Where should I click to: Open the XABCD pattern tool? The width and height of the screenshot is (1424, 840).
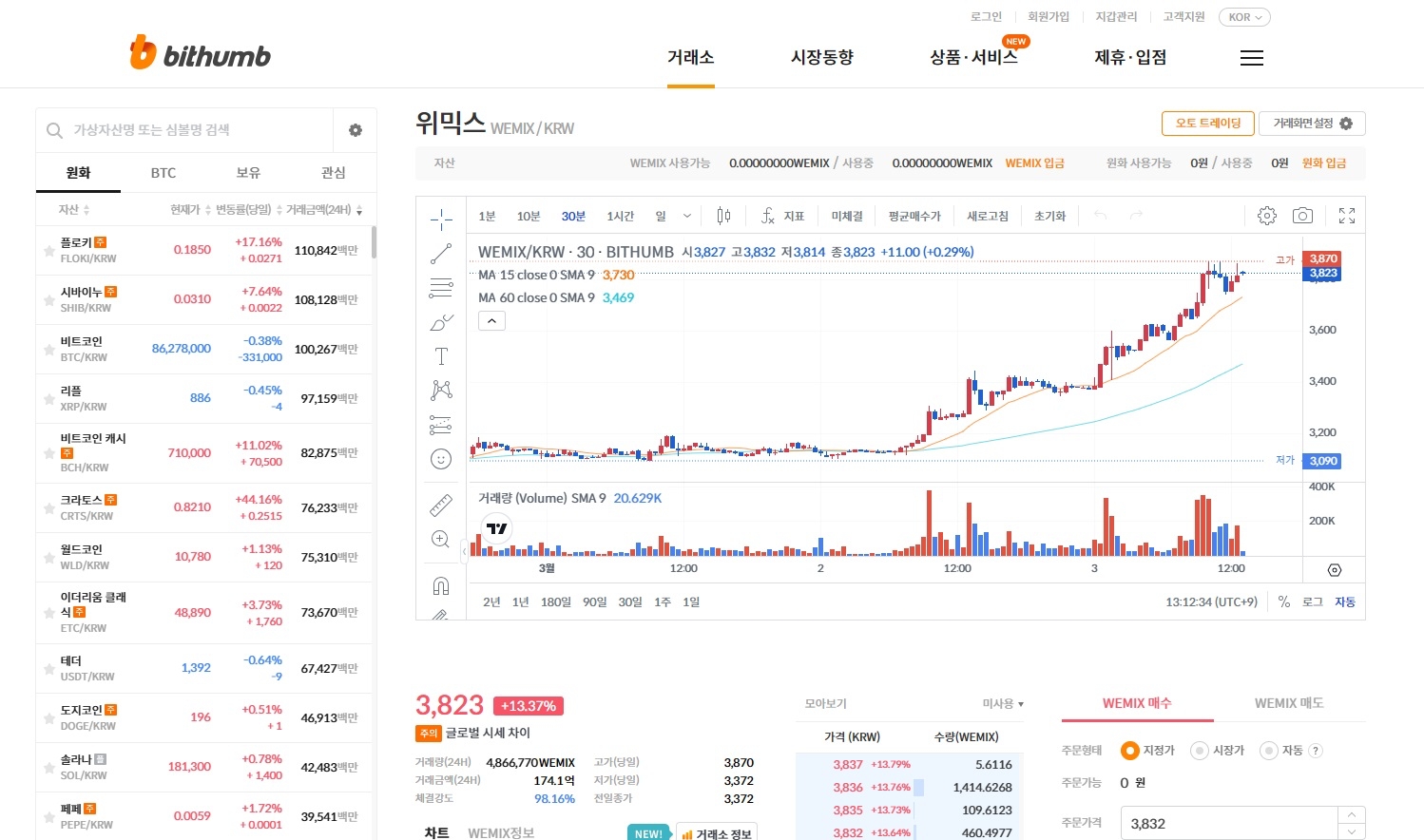(441, 390)
